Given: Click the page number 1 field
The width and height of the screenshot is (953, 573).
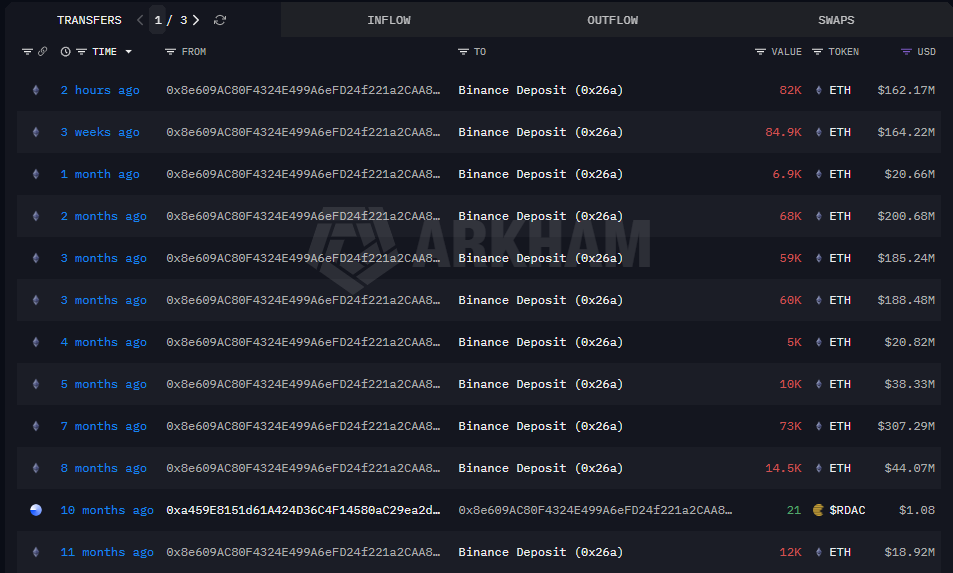Looking at the screenshot, I should click(x=158, y=20).
